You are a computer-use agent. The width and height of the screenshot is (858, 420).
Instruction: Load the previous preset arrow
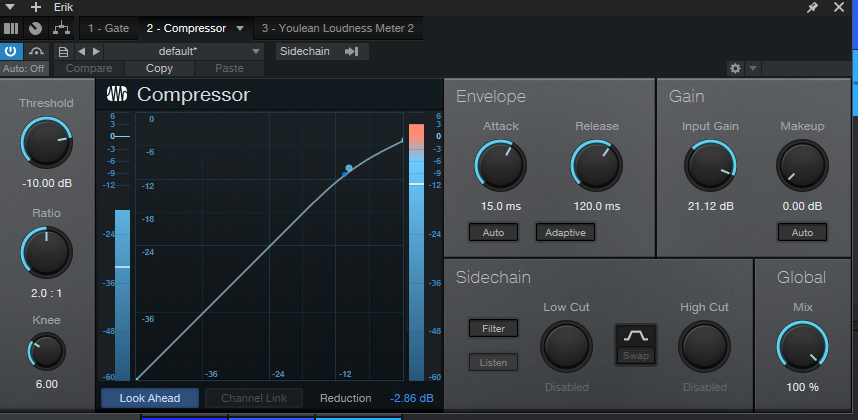pyautogui.click(x=81, y=52)
